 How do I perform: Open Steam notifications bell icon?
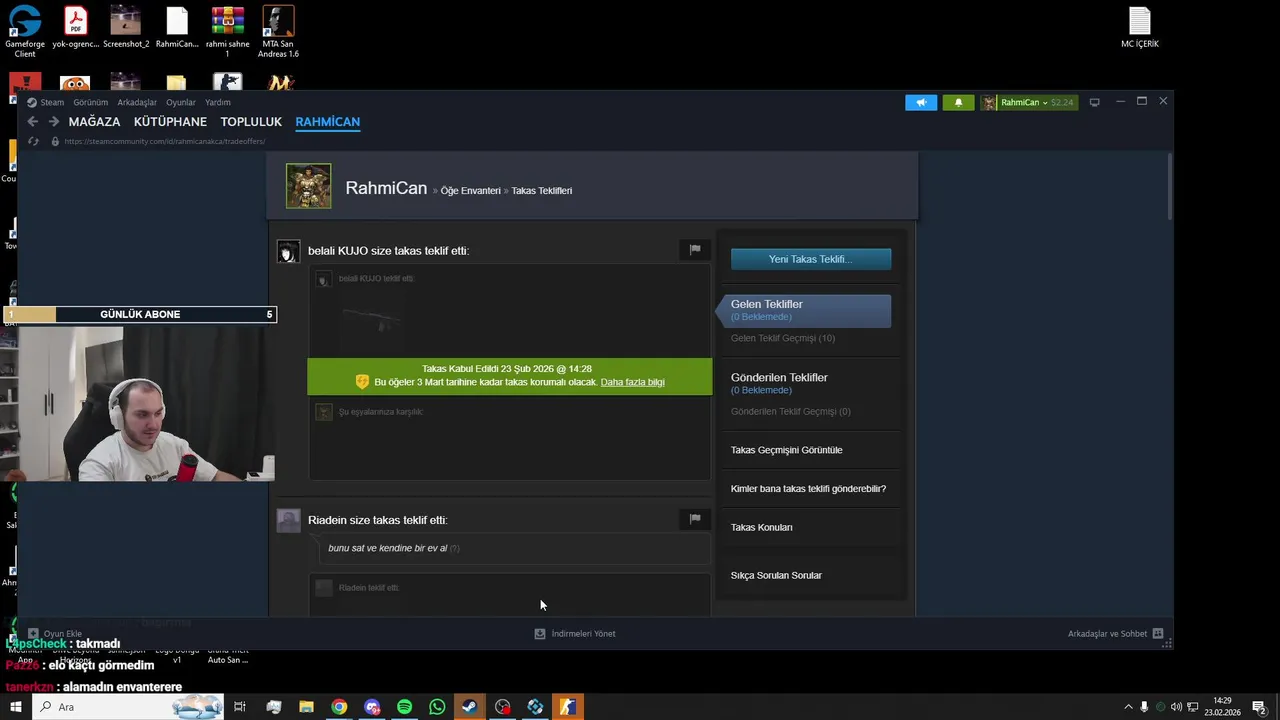pyautogui.click(x=958, y=102)
